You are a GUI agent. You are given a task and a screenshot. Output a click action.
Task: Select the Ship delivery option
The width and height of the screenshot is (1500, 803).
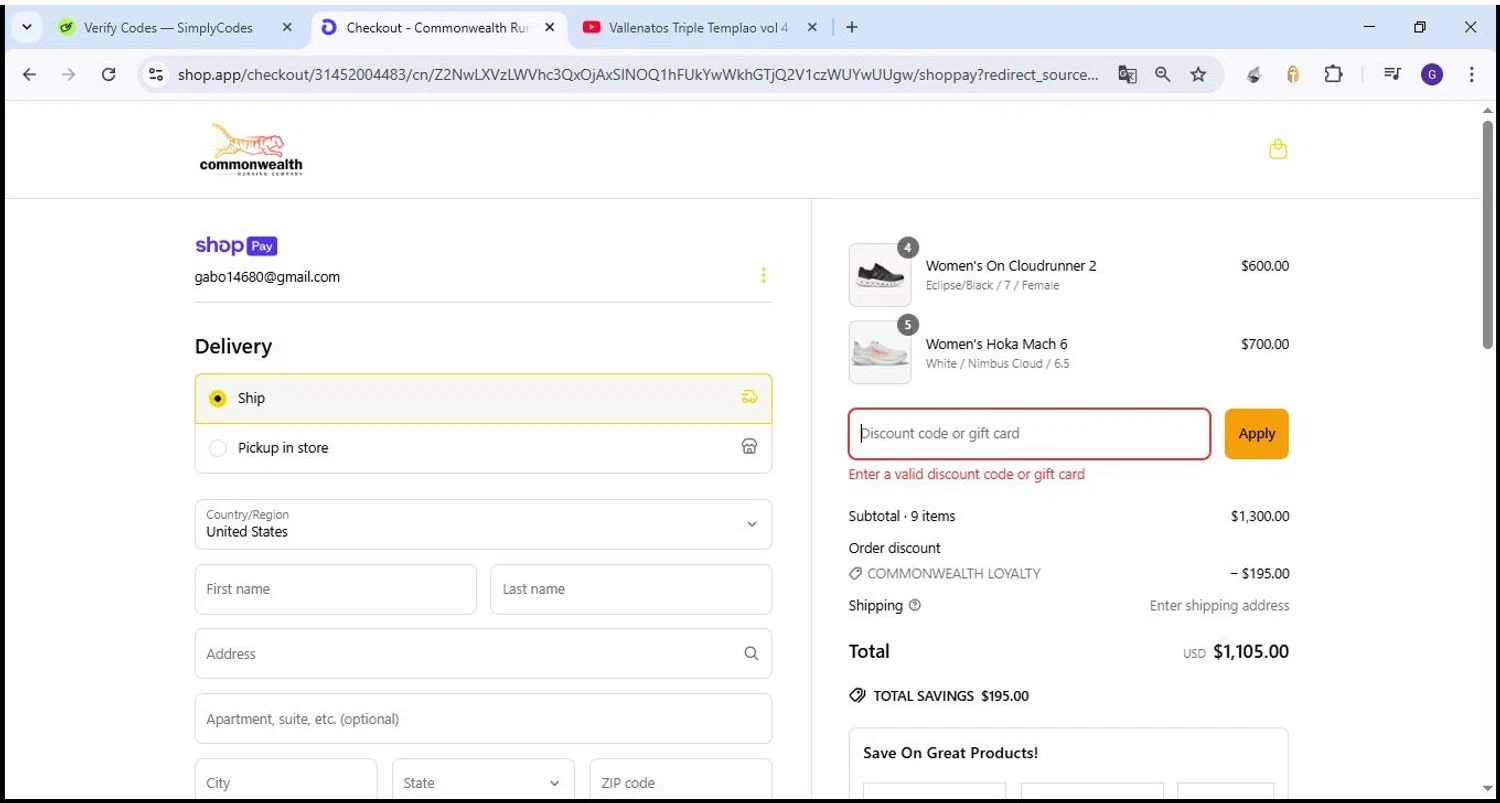(x=483, y=398)
